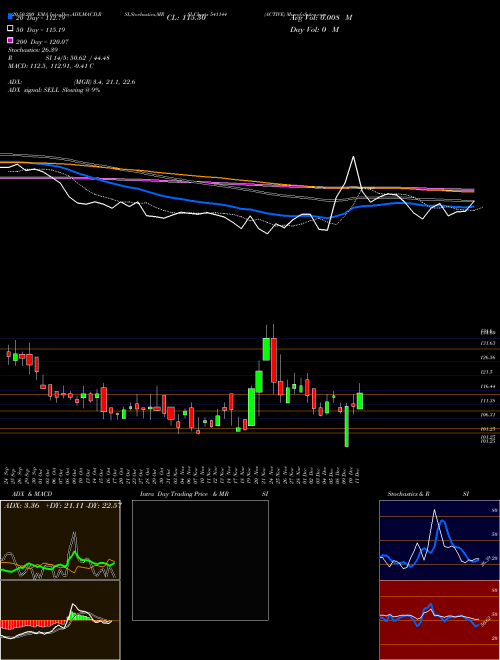500x660 pixels.
Task: Select the '200 Day - 120.97' legend text
Action: (42, 42)
